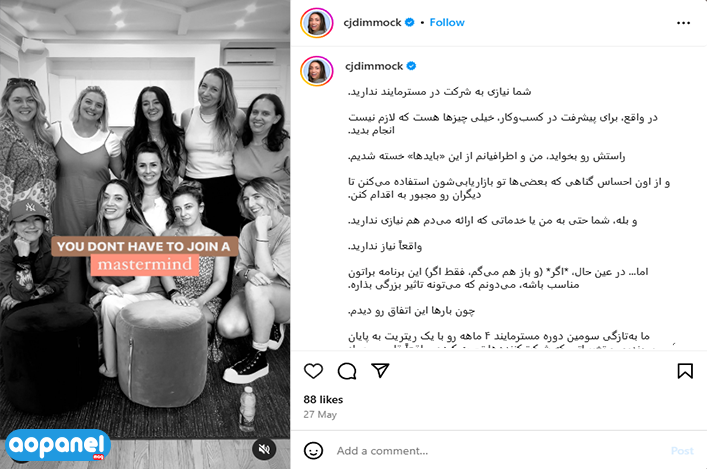
Task: Open the three-dot more options menu
Action: pyautogui.click(x=683, y=23)
